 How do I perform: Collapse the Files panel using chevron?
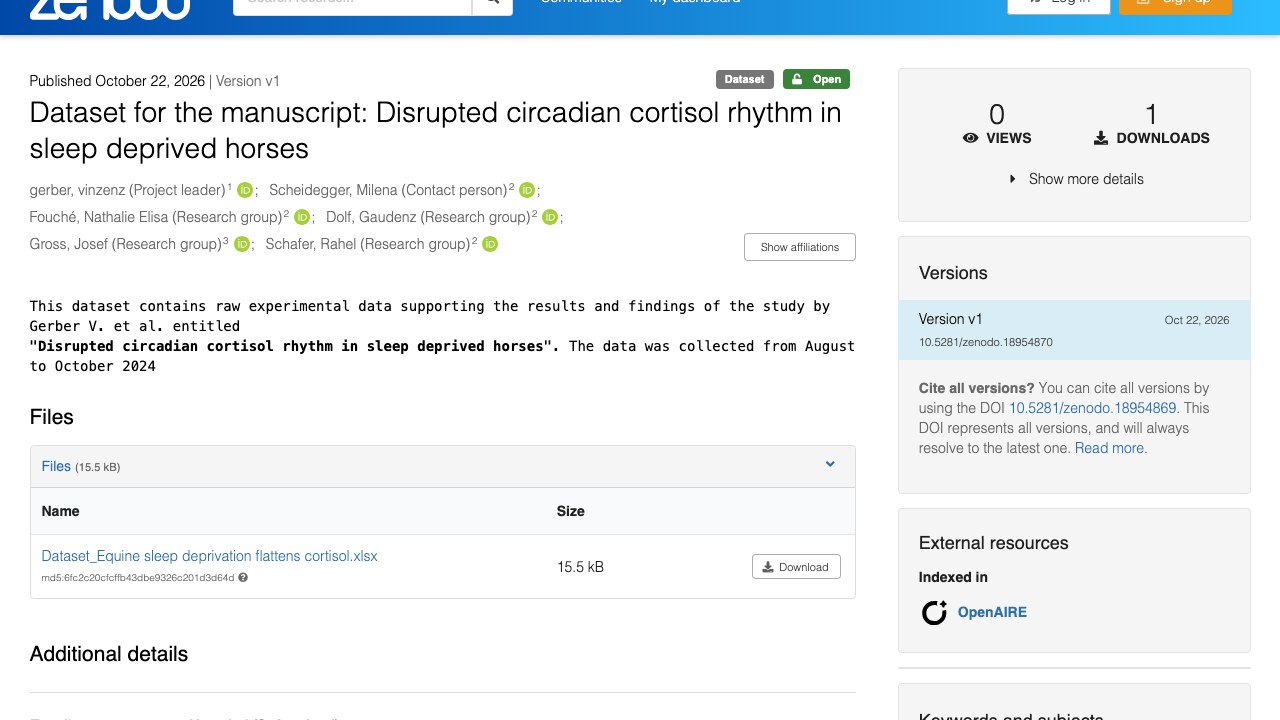830,464
